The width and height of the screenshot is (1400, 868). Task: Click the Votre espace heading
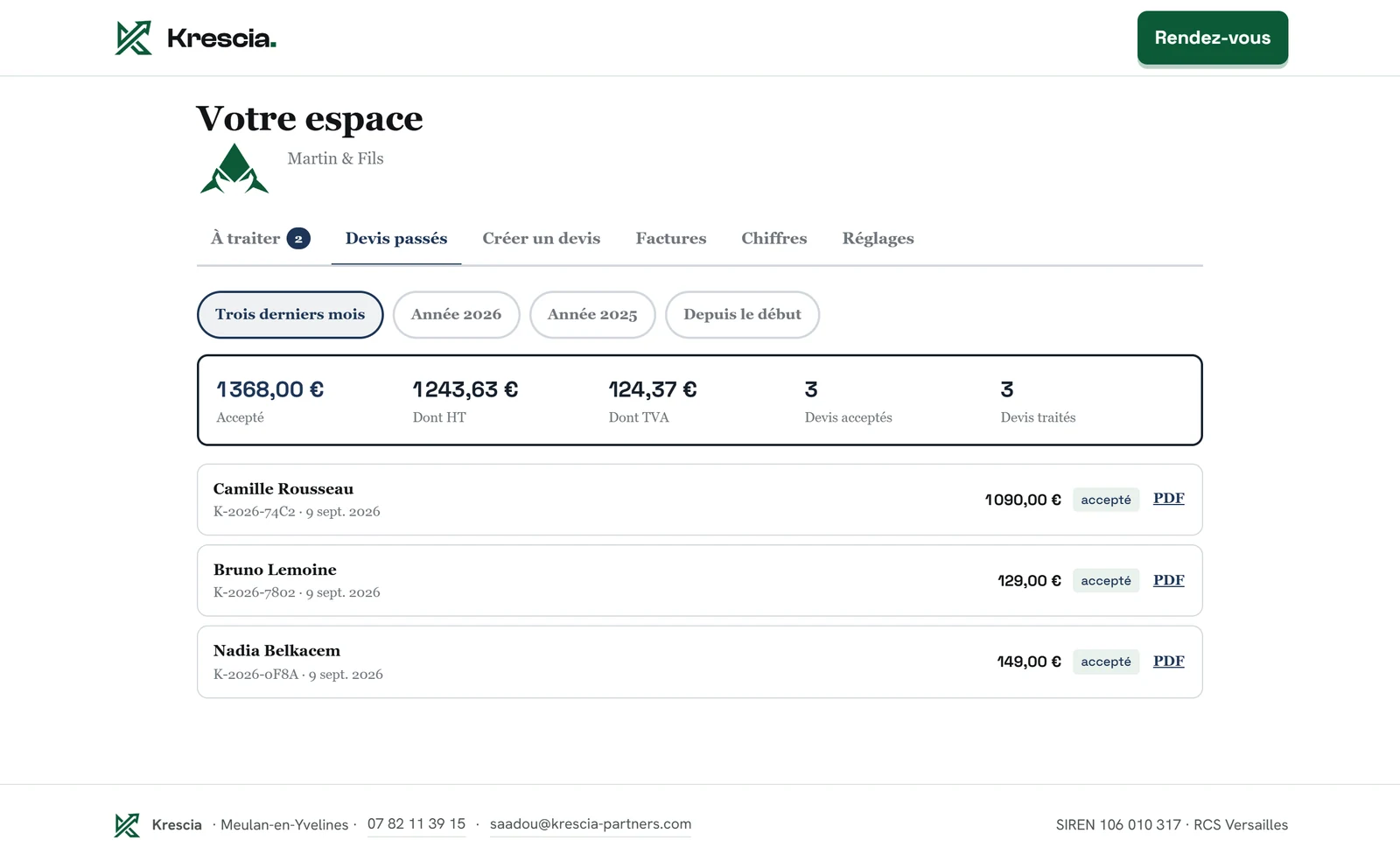310,119
